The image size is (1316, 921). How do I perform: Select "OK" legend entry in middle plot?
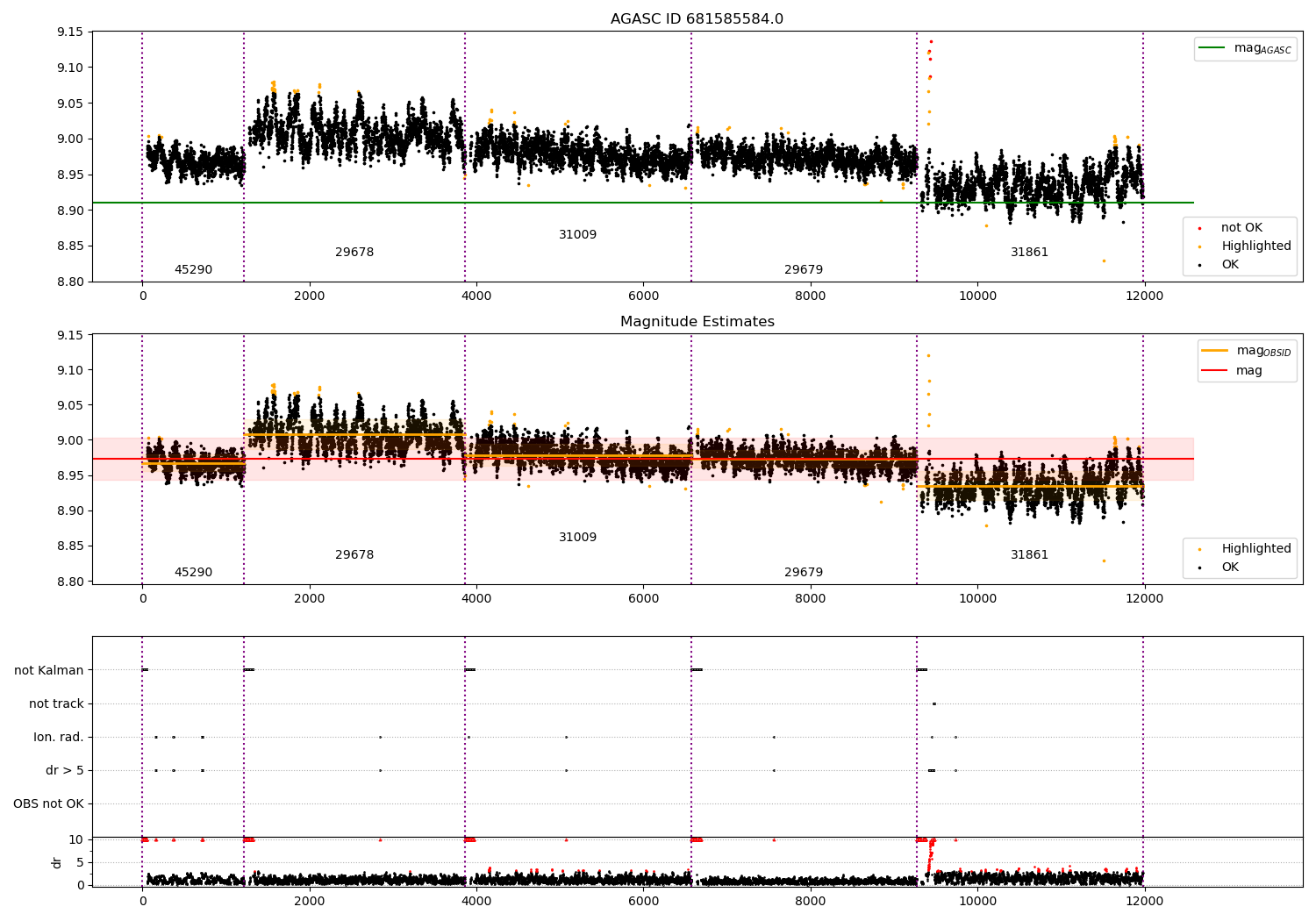coord(1230,568)
